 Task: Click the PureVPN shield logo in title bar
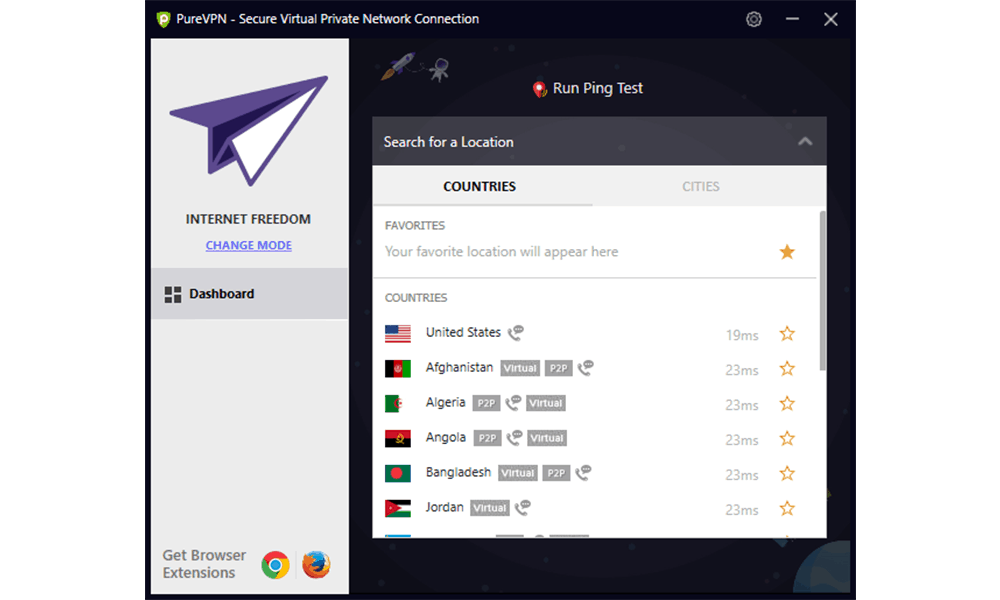(x=163, y=19)
